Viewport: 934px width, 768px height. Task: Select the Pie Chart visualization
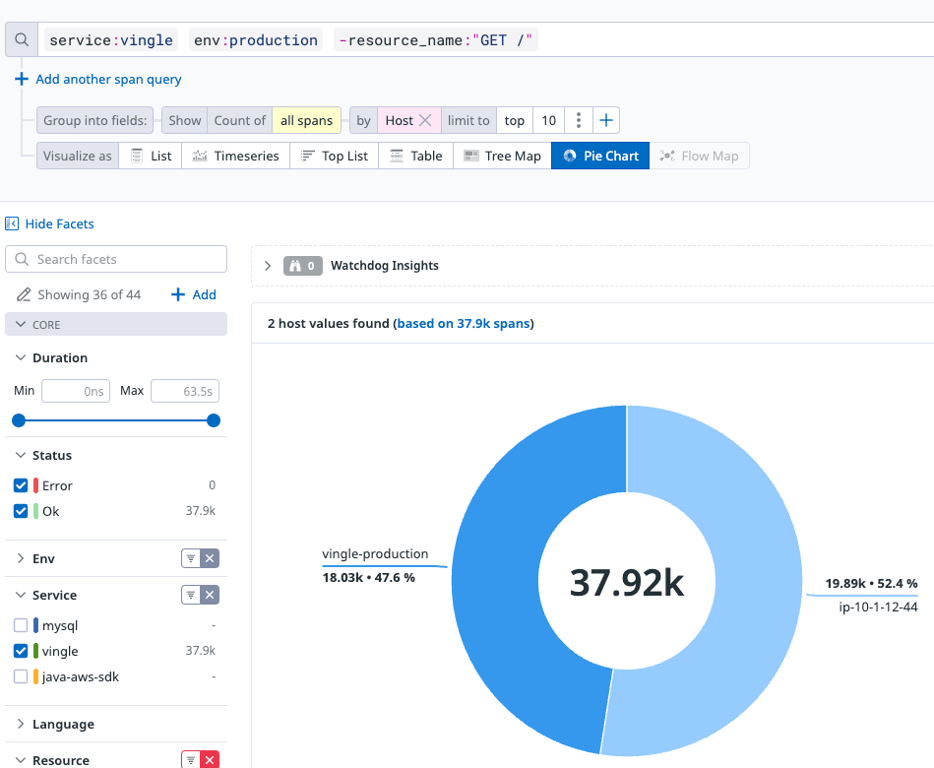point(600,156)
